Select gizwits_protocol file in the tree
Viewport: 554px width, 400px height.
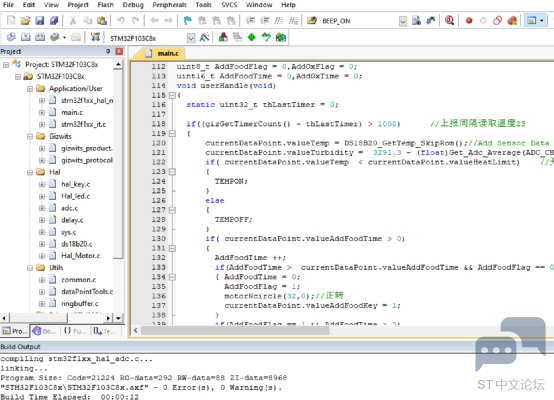tap(87, 160)
